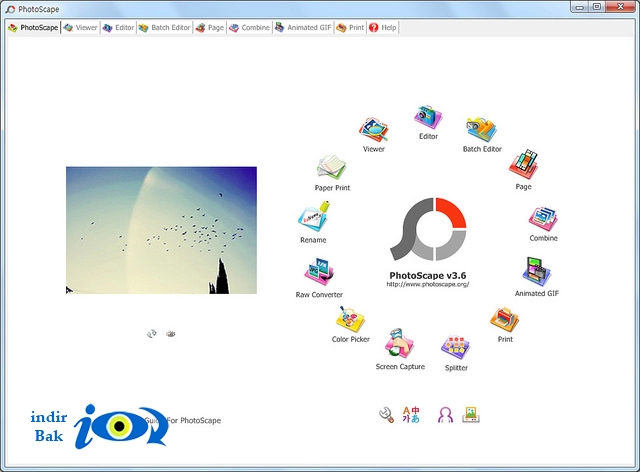Open the Guide For PhotoScape link
The height and width of the screenshot is (472, 640).
point(183,420)
